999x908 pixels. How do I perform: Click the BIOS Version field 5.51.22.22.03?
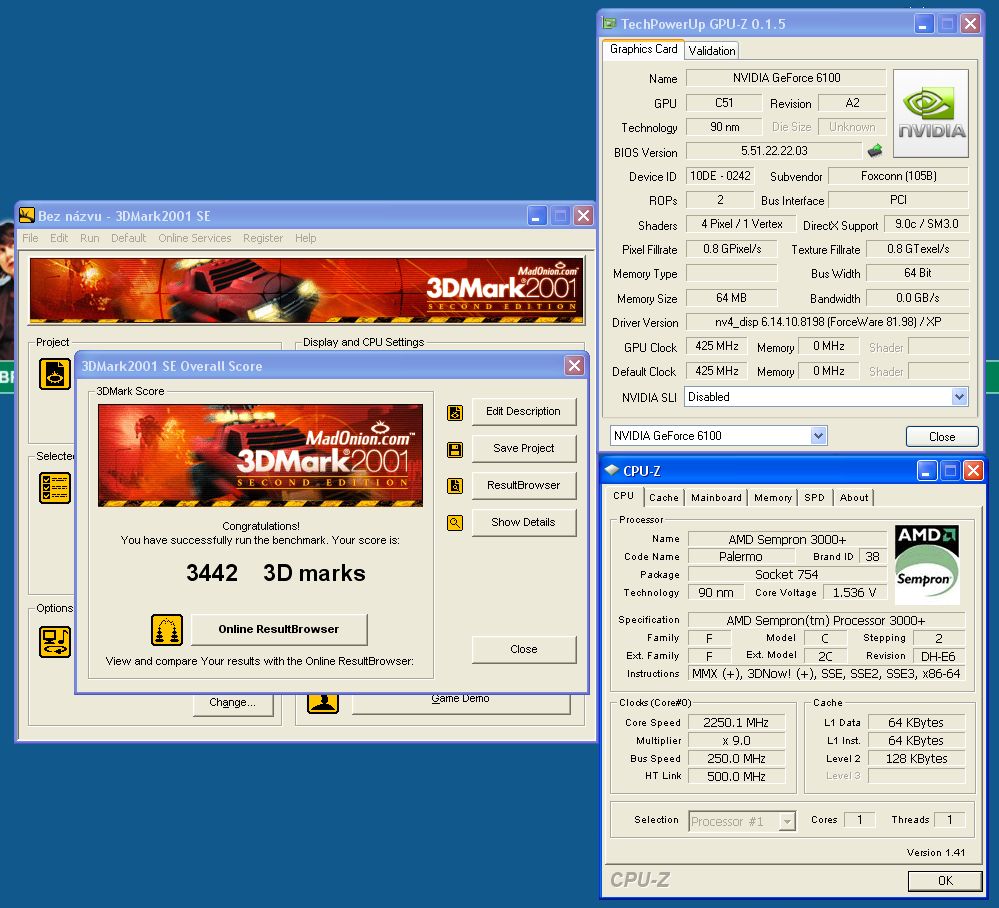[774, 151]
